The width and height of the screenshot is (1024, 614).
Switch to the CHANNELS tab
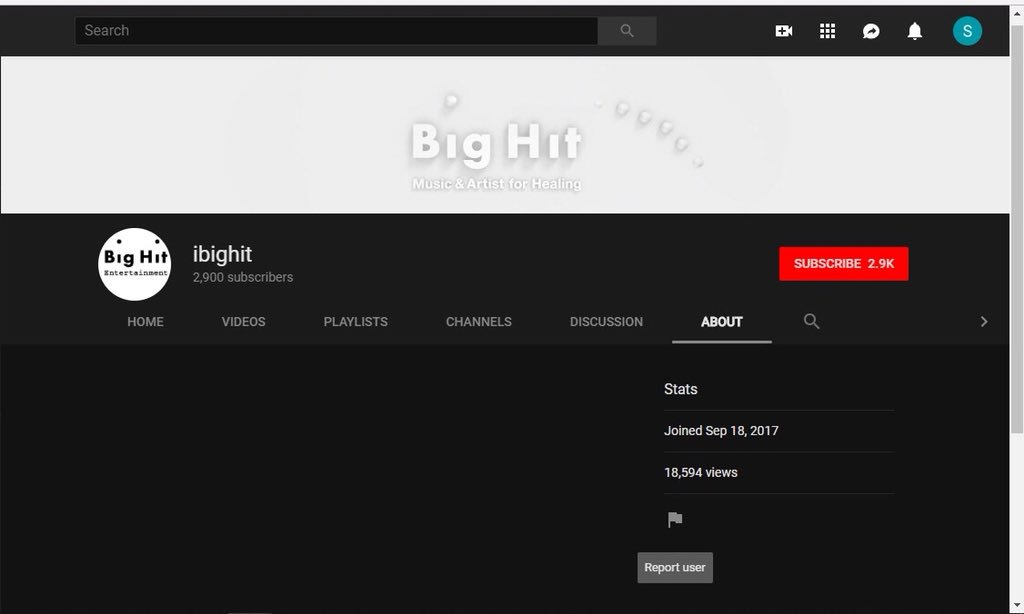[479, 321]
